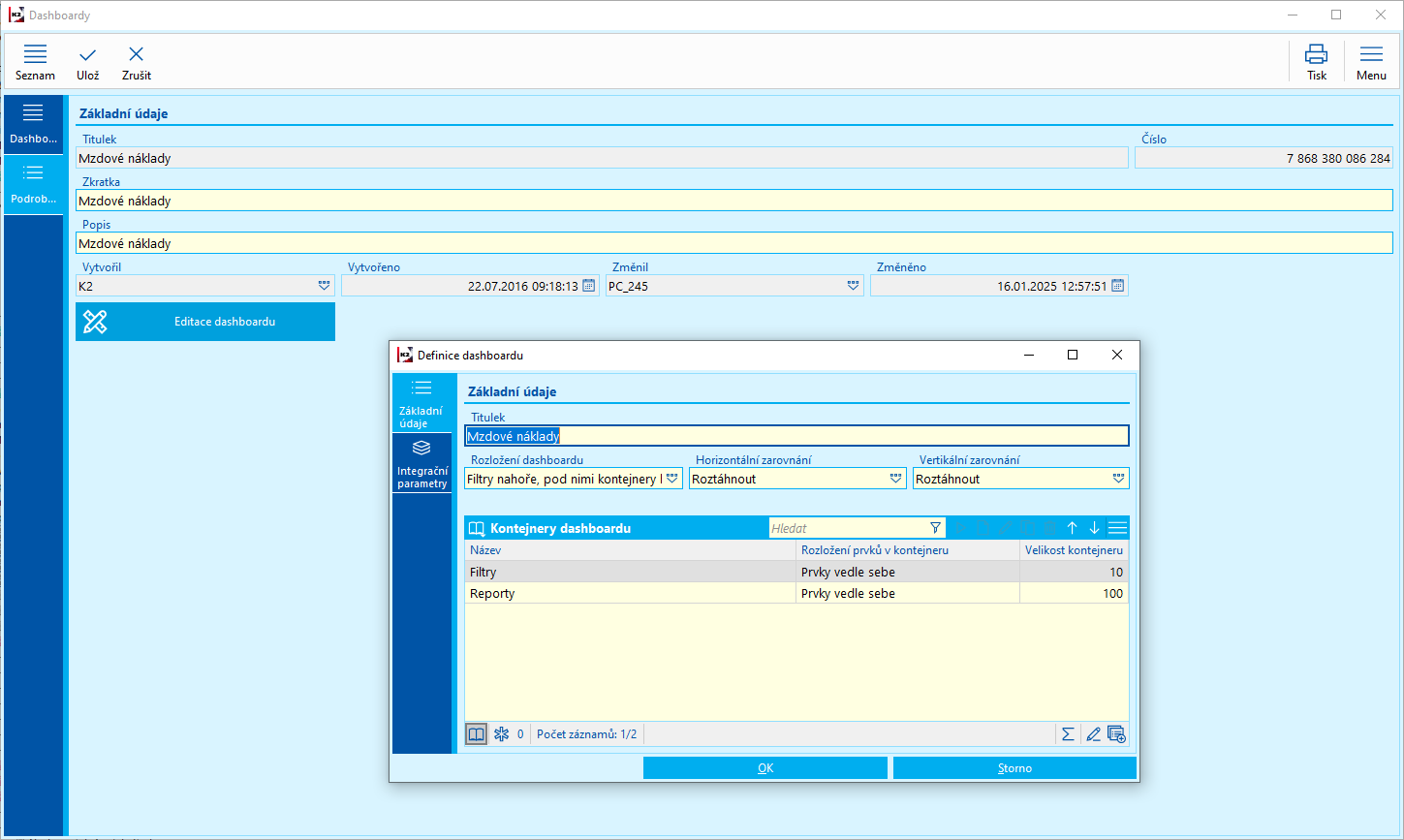Click the snowflake icon in the grid status bar
This screenshot has width=1404, height=840.
502,734
